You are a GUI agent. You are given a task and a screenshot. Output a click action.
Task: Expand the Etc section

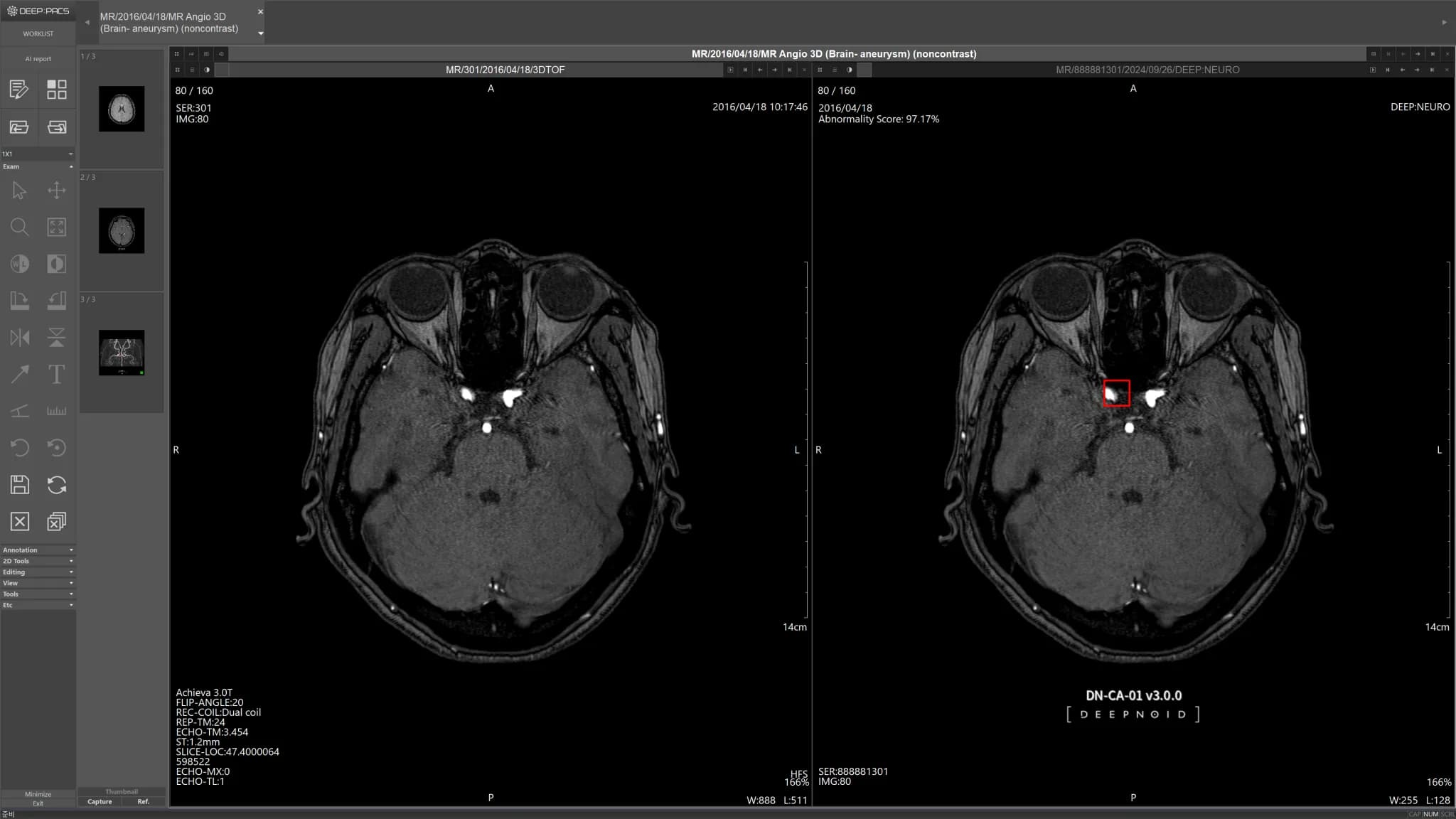[x=38, y=605]
